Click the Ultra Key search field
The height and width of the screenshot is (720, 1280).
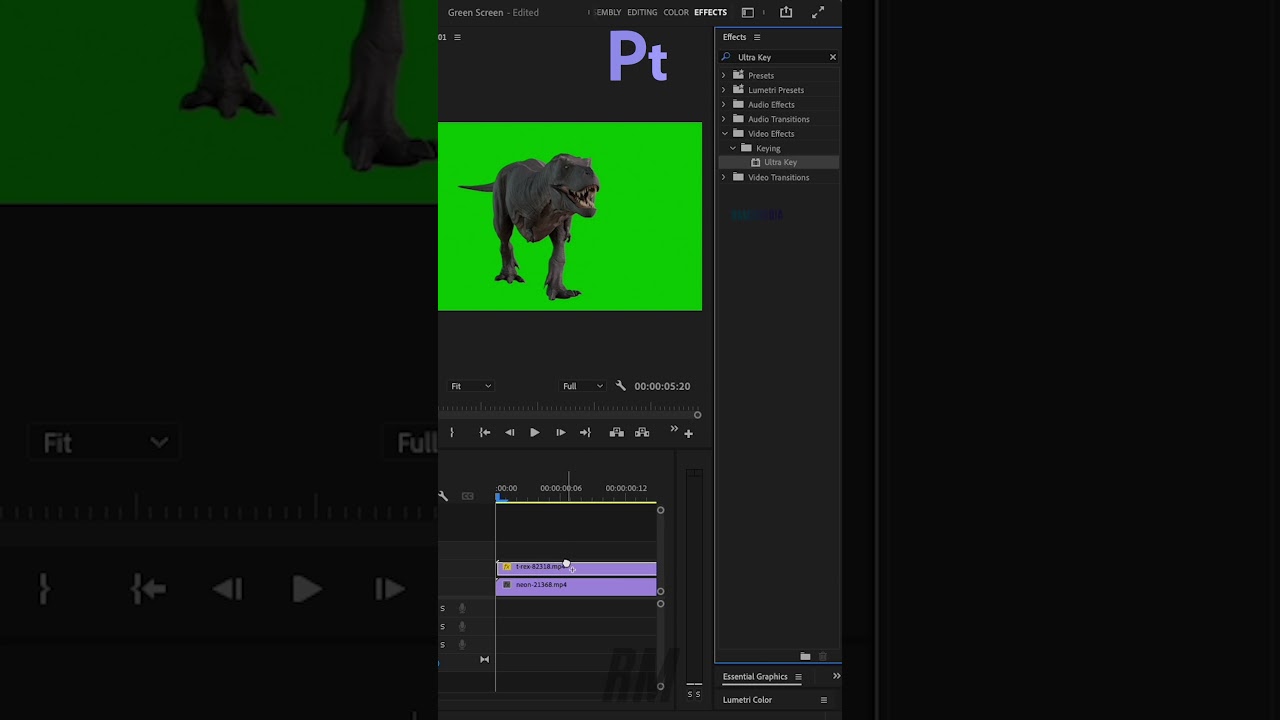(780, 57)
